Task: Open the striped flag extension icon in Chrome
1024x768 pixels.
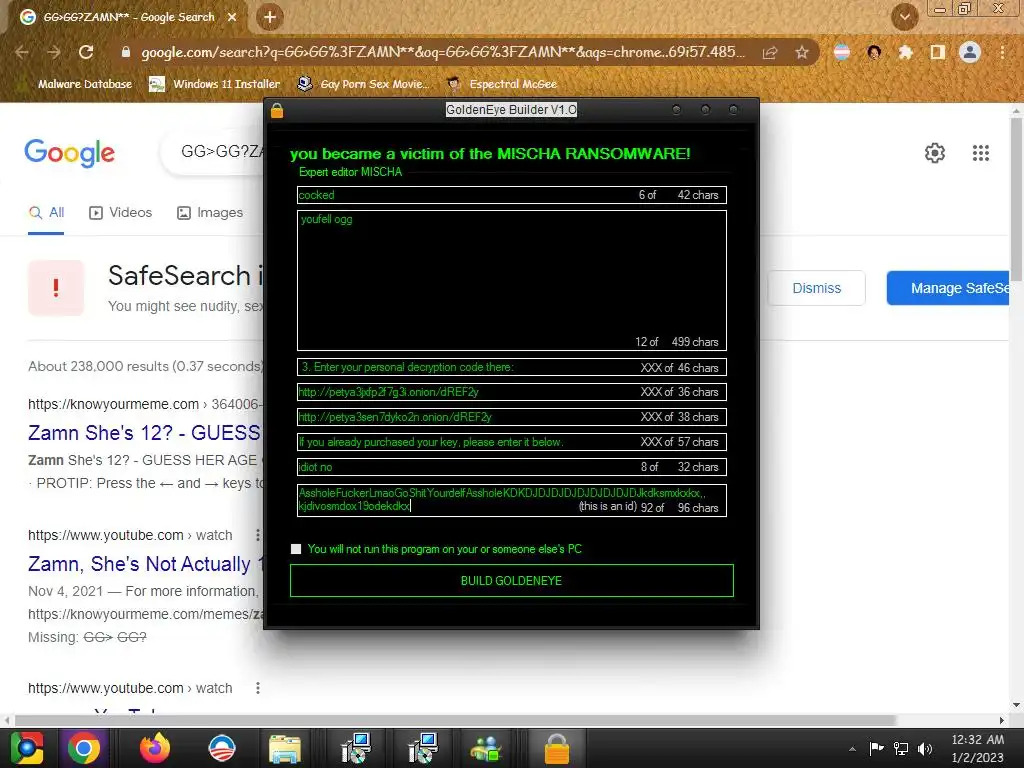Action: point(842,52)
